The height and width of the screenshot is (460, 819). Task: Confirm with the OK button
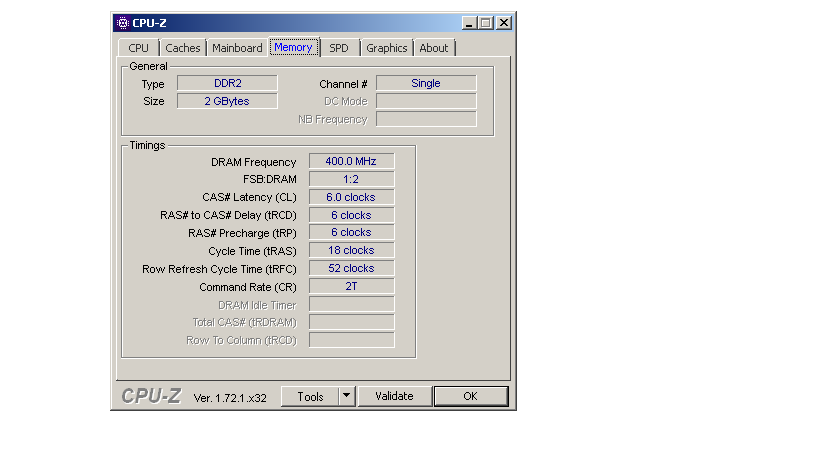pyautogui.click(x=471, y=396)
